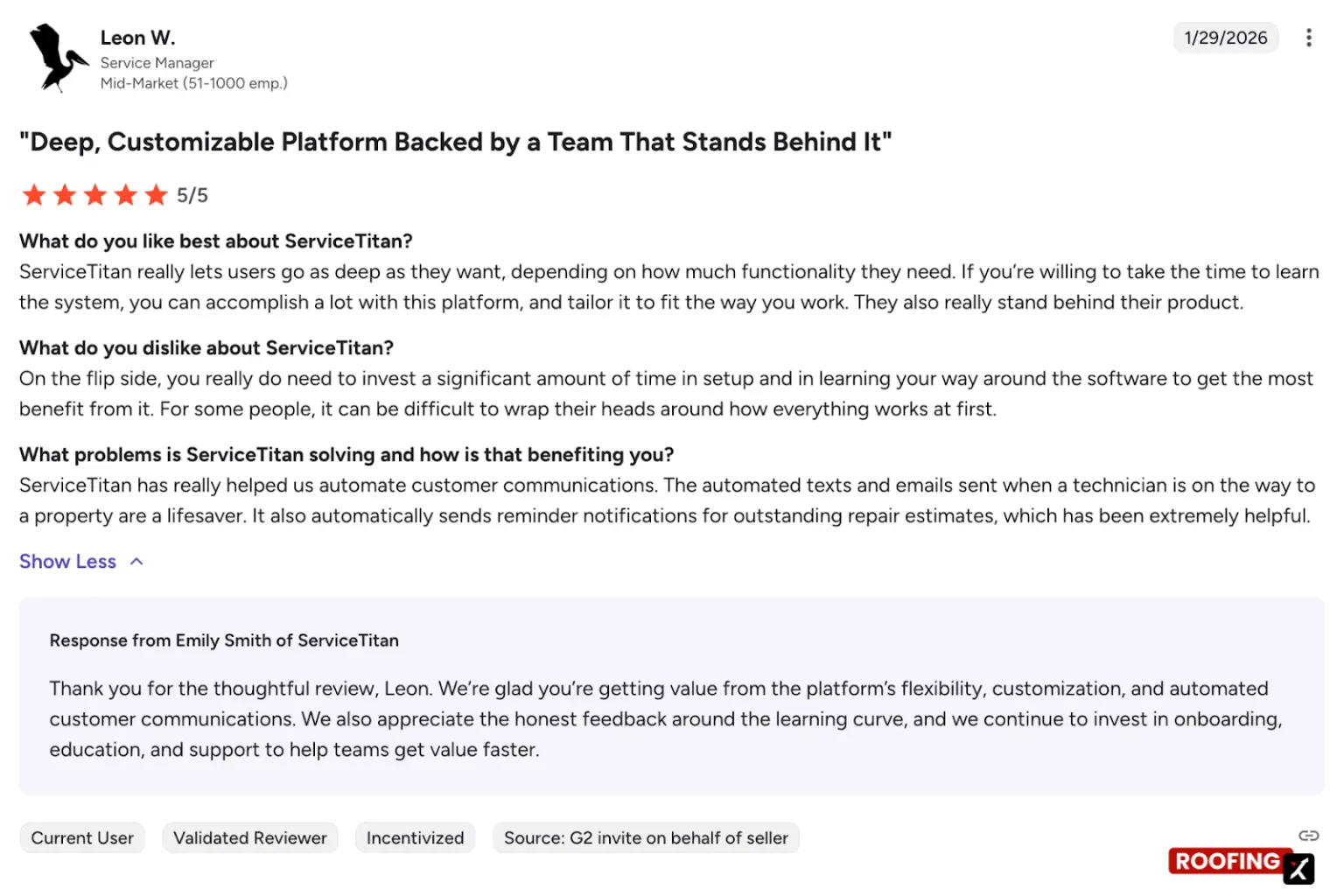Open reviewer Leon W.'s profile
Viewport: 1344px width, 896px height.
[137, 38]
